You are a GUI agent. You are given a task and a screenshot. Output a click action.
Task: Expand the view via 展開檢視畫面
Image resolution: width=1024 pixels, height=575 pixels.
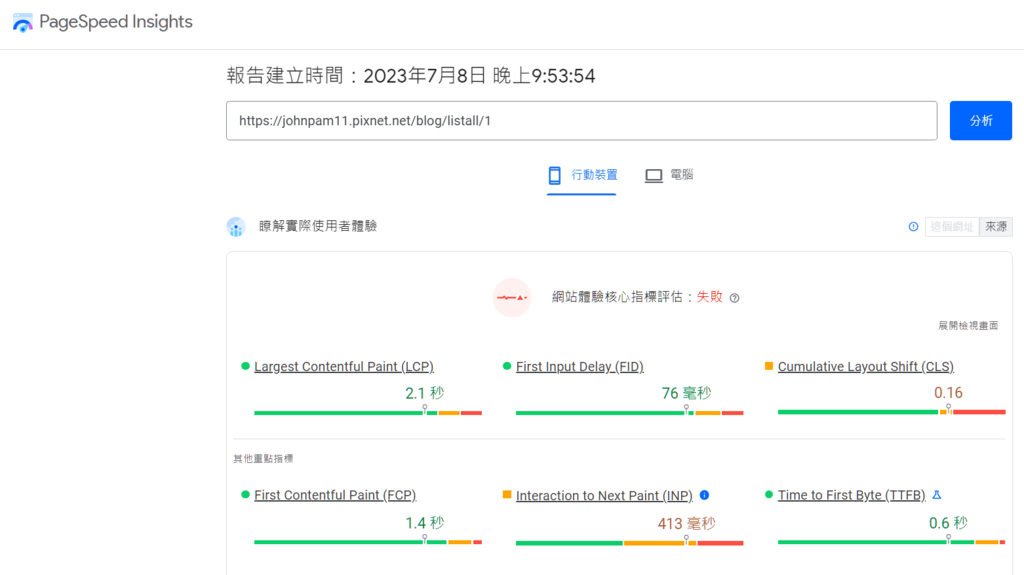[x=968, y=325]
